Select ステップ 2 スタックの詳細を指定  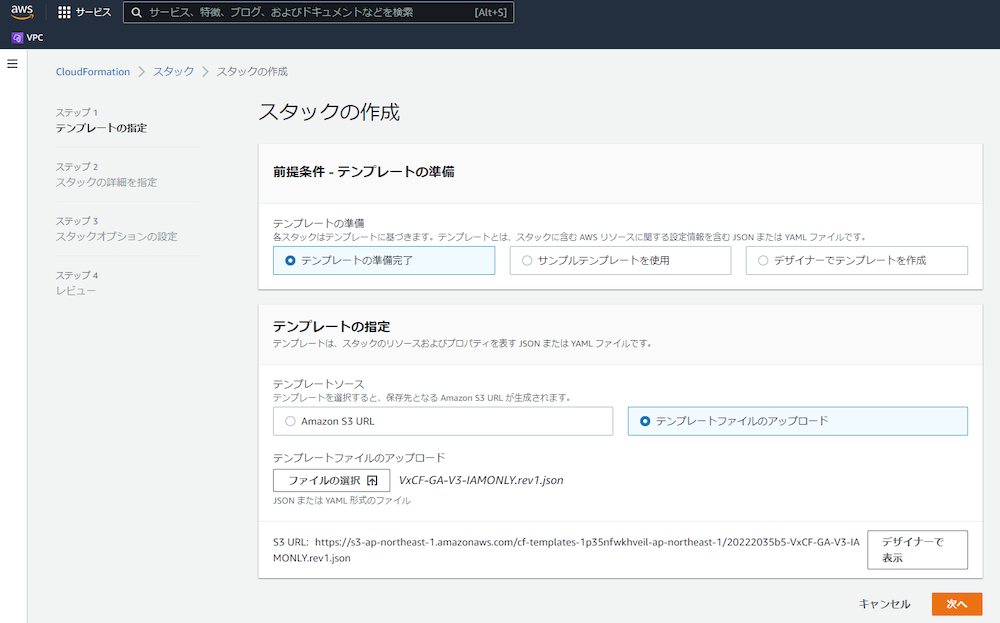pyautogui.click(x=106, y=182)
